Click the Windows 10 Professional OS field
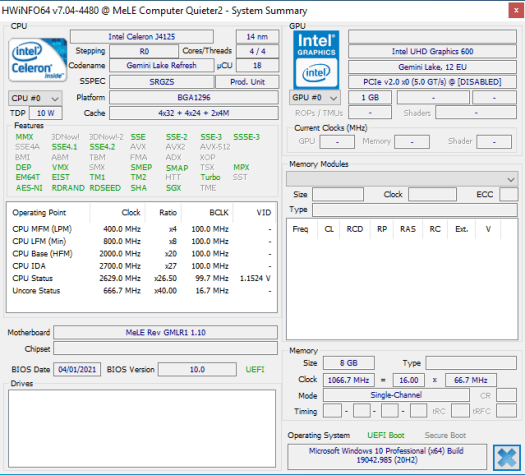Image resolution: width=525 pixels, height=475 pixels. (387, 456)
